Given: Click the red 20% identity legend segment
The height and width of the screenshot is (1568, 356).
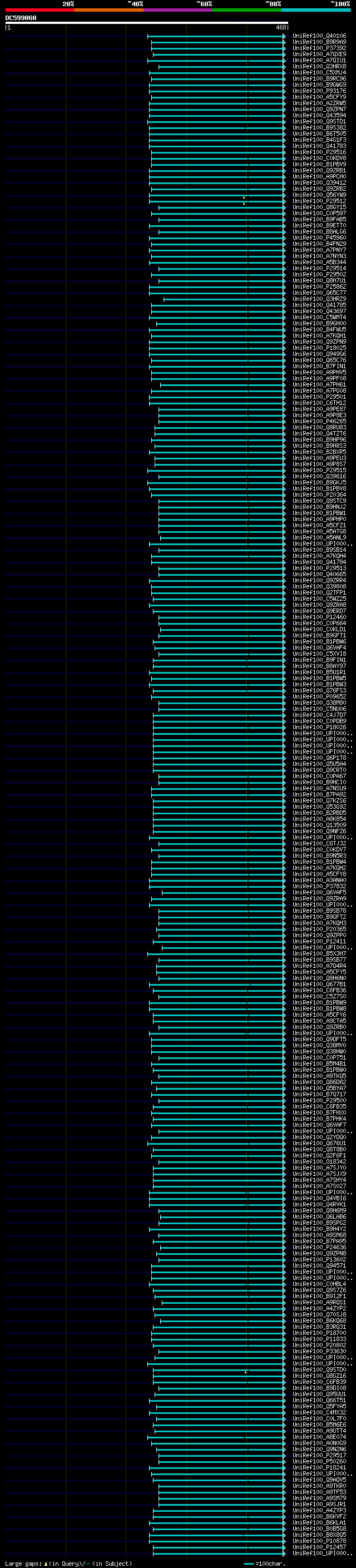Looking at the screenshot, I should coord(39,10).
